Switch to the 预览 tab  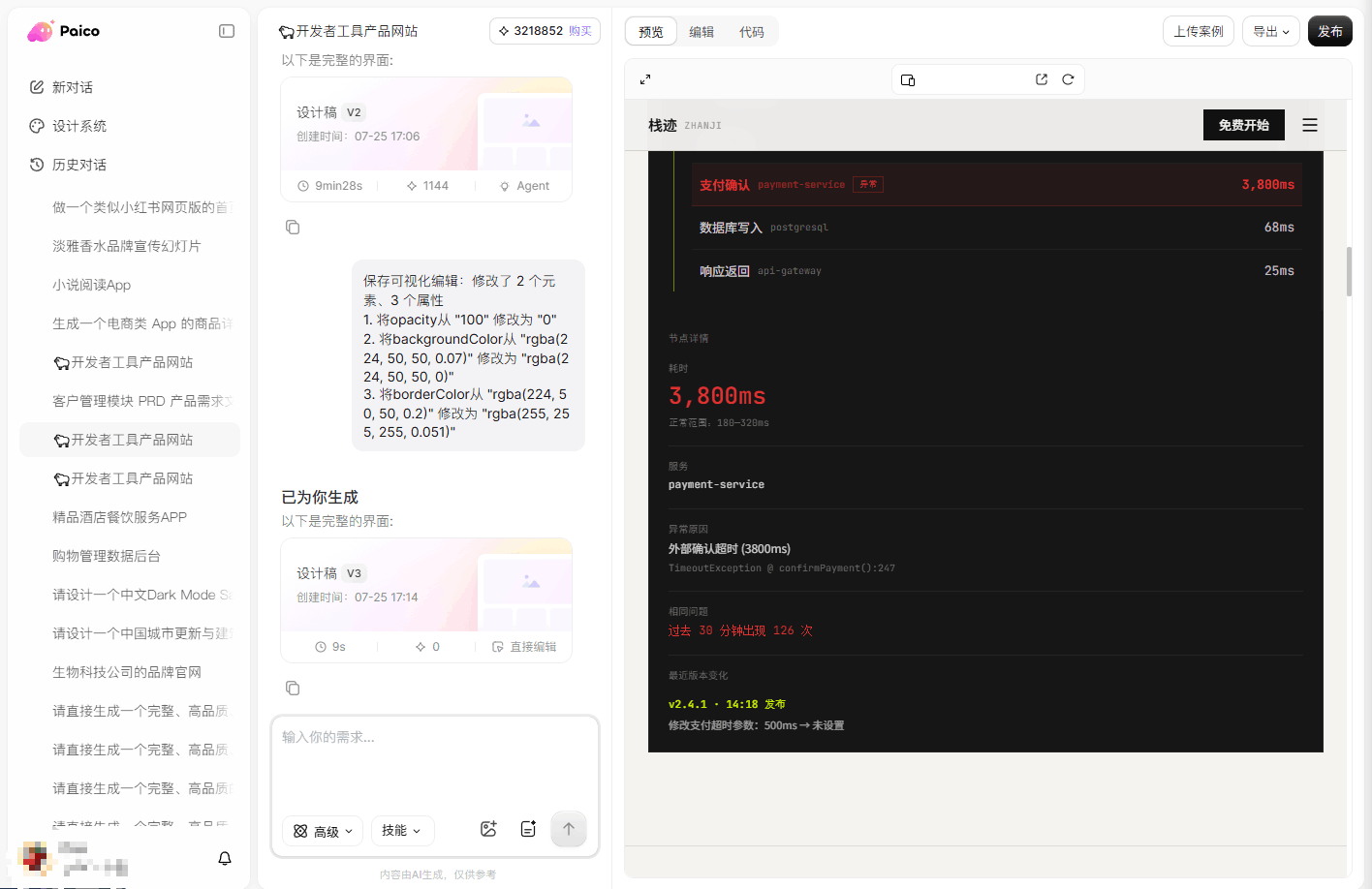point(651,32)
